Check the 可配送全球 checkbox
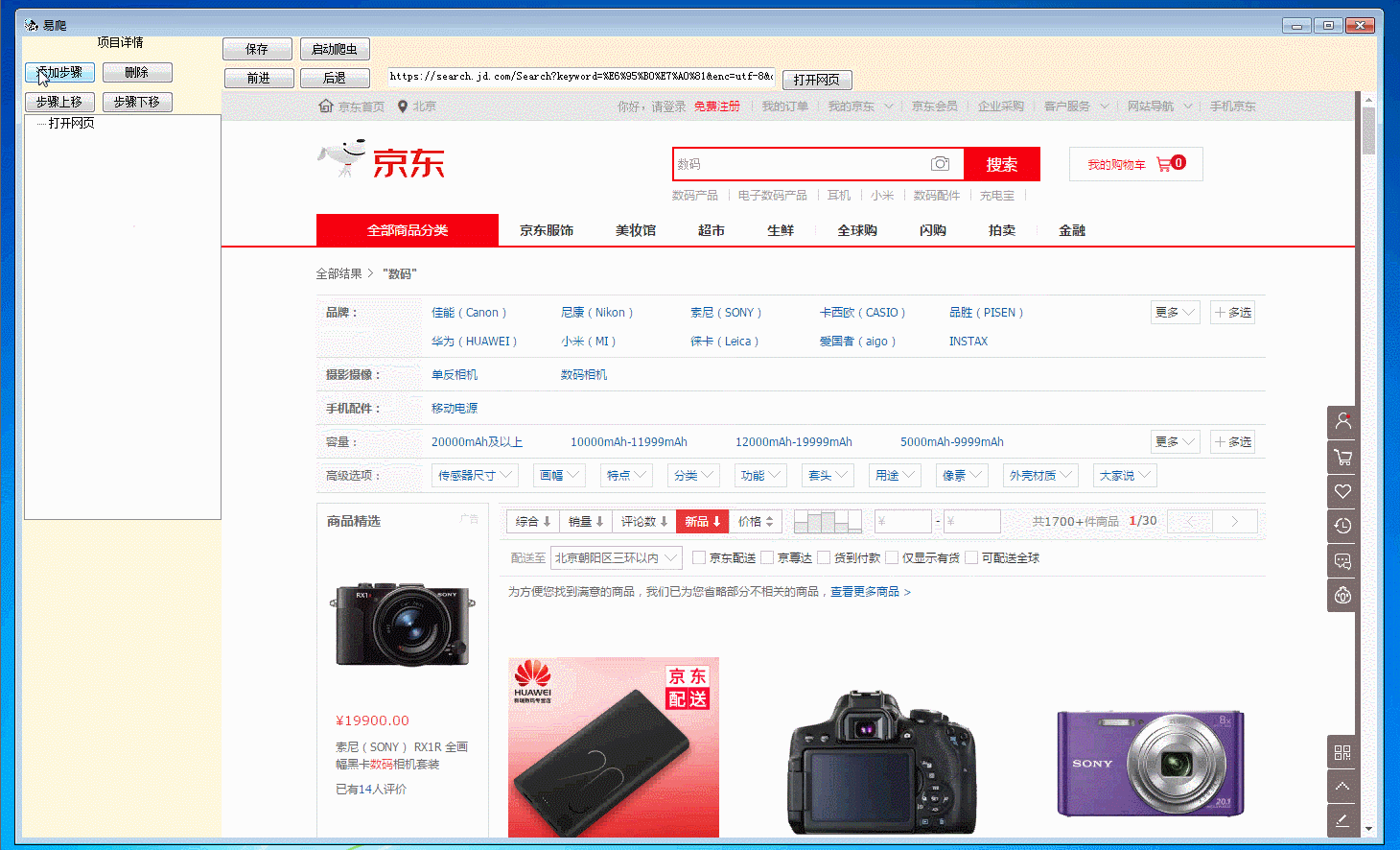1400x850 pixels. tap(971, 557)
